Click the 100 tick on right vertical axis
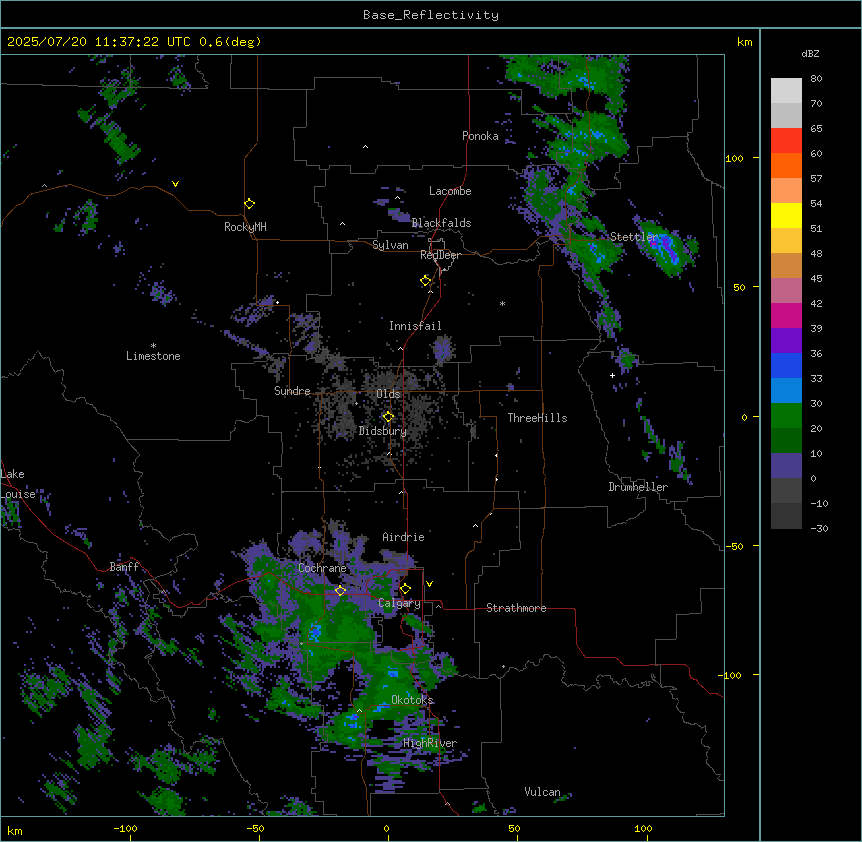862x842 pixels. point(734,158)
